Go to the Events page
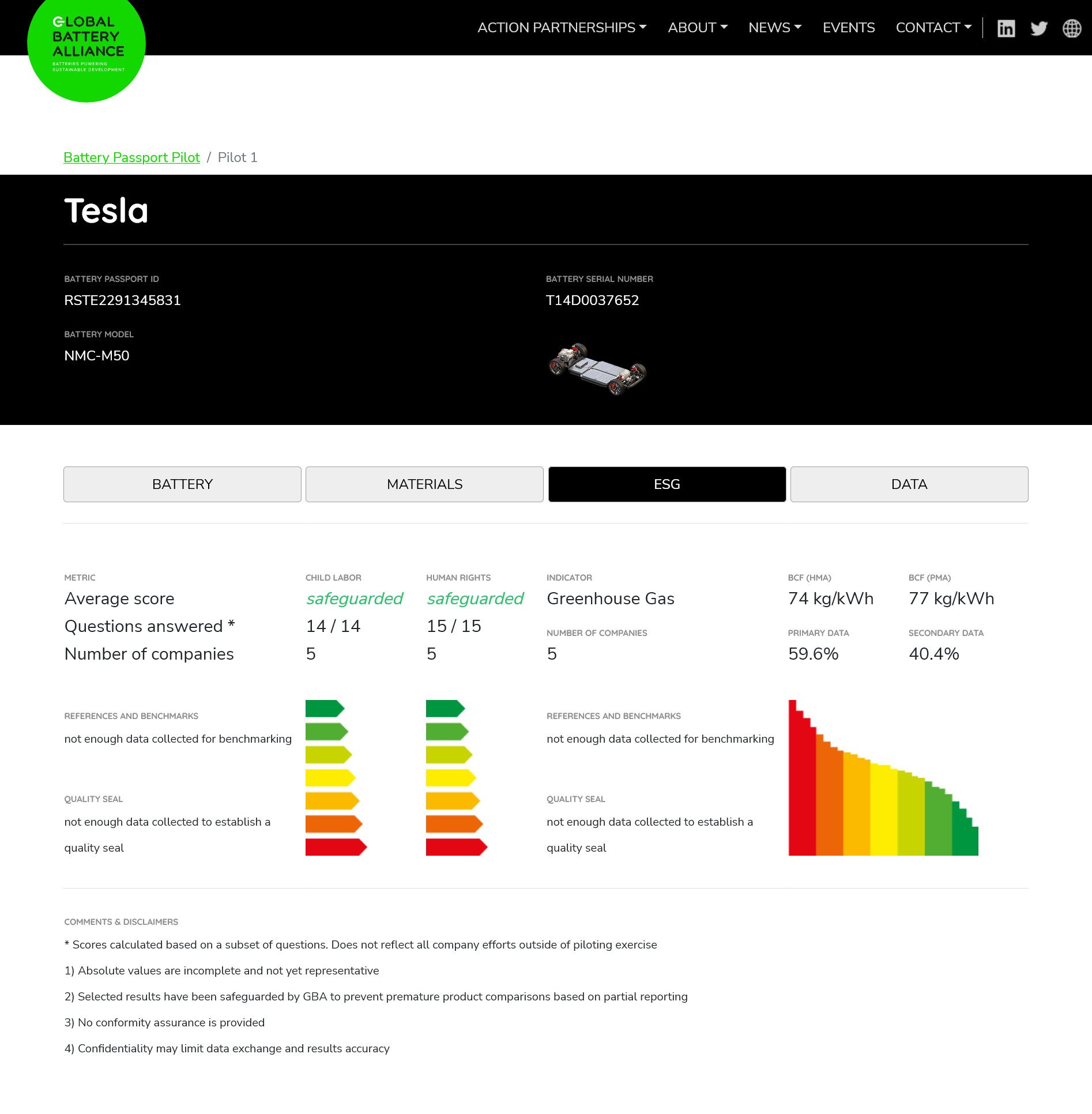1092x1114 pixels. point(849,28)
